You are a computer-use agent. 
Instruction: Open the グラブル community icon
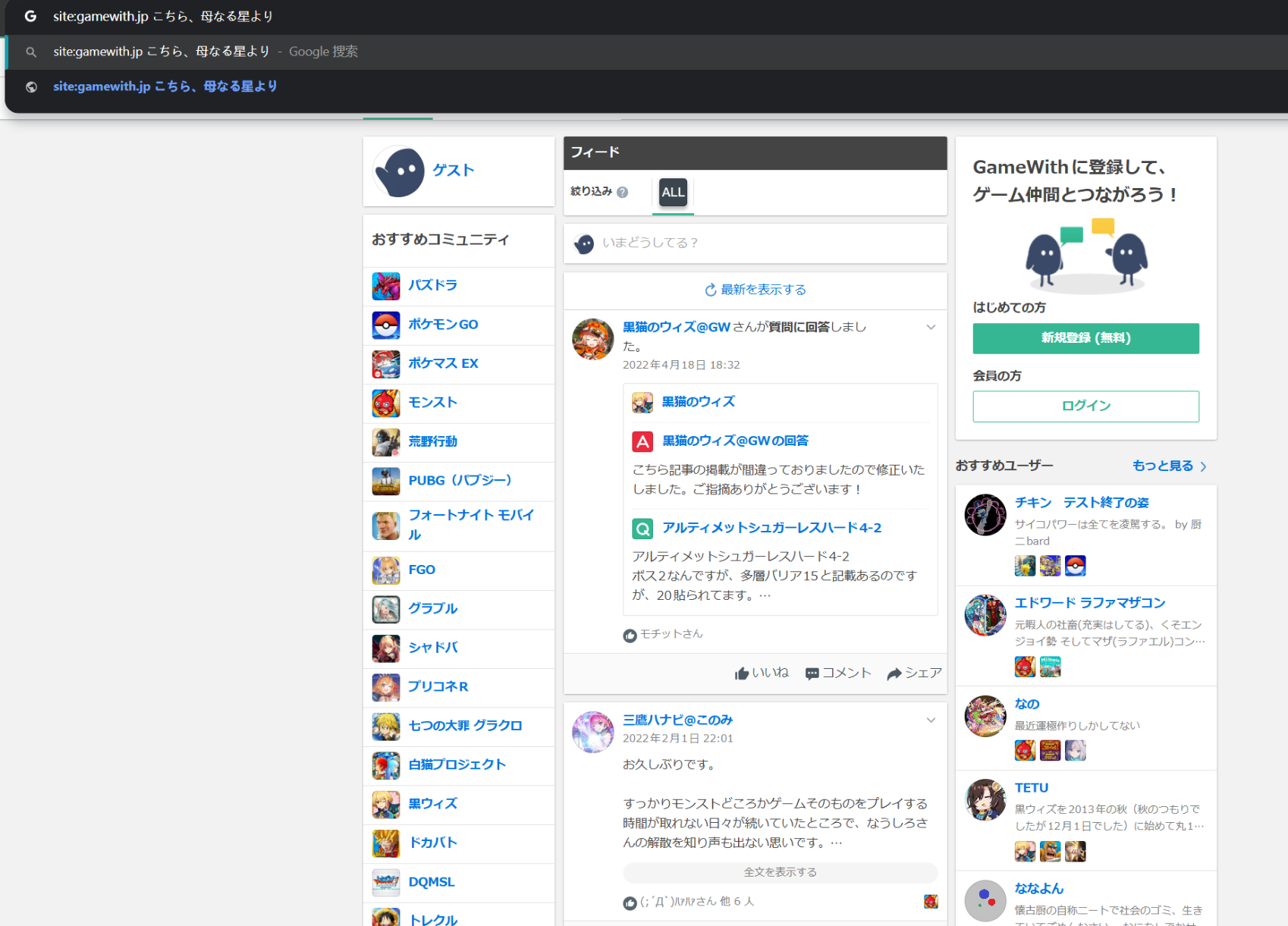click(x=386, y=609)
